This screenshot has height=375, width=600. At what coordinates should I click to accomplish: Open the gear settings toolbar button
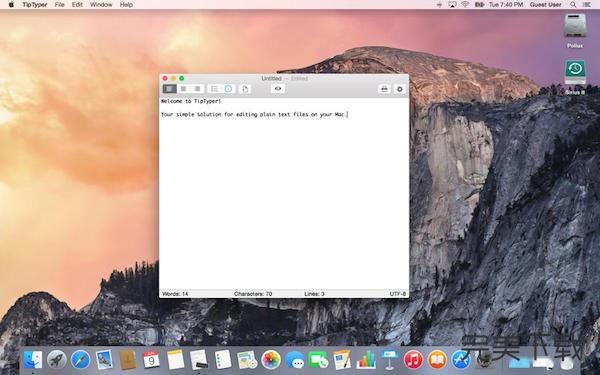click(x=399, y=89)
